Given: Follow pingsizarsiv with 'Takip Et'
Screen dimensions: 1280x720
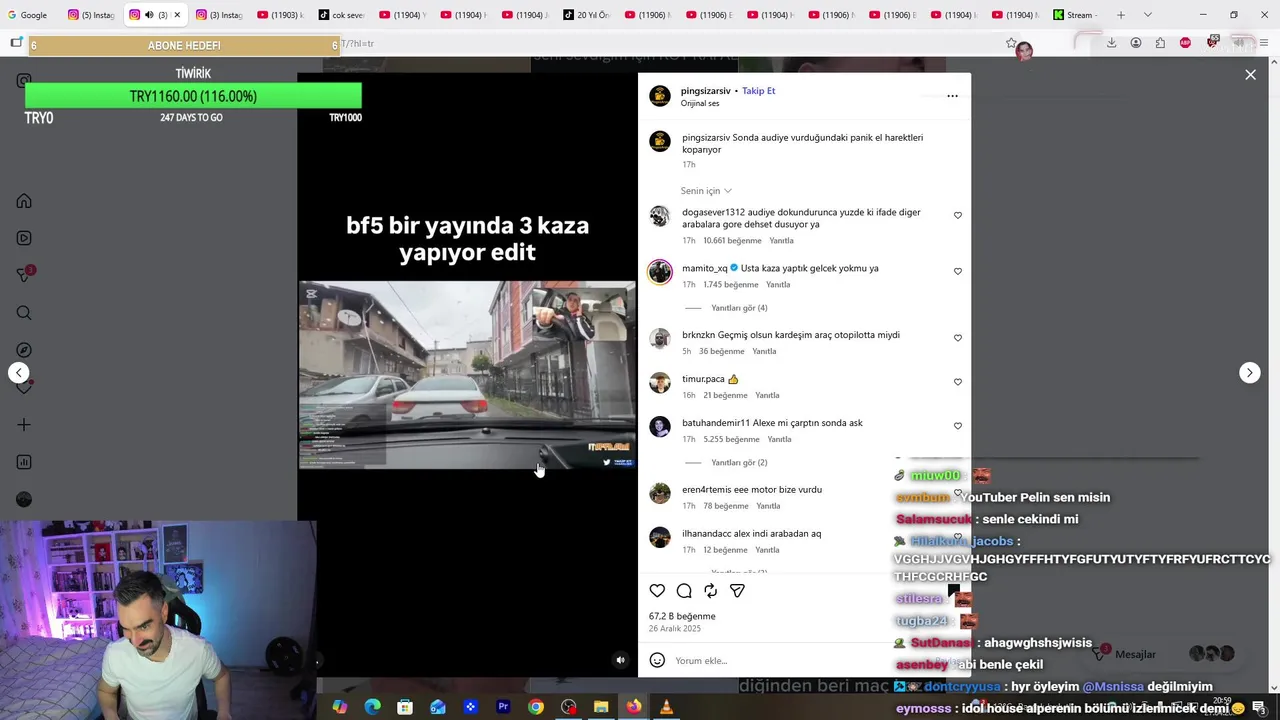Looking at the screenshot, I should click(x=758, y=91).
